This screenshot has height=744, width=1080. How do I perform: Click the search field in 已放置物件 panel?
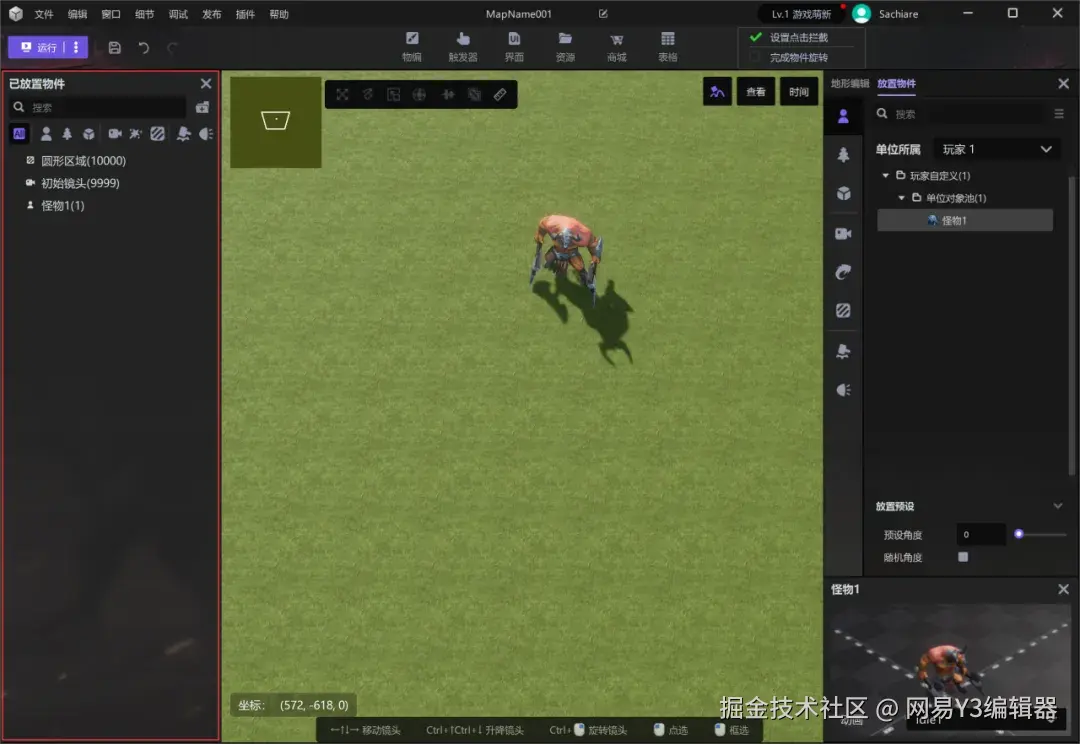pyautogui.click(x=98, y=107)
